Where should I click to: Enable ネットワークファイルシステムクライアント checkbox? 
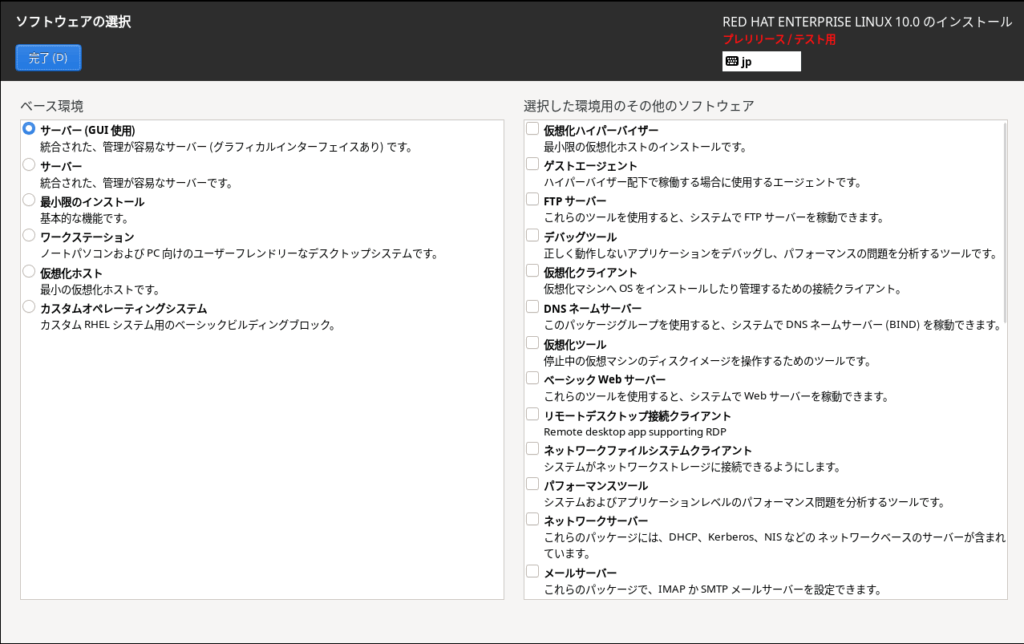click(532, 450)
